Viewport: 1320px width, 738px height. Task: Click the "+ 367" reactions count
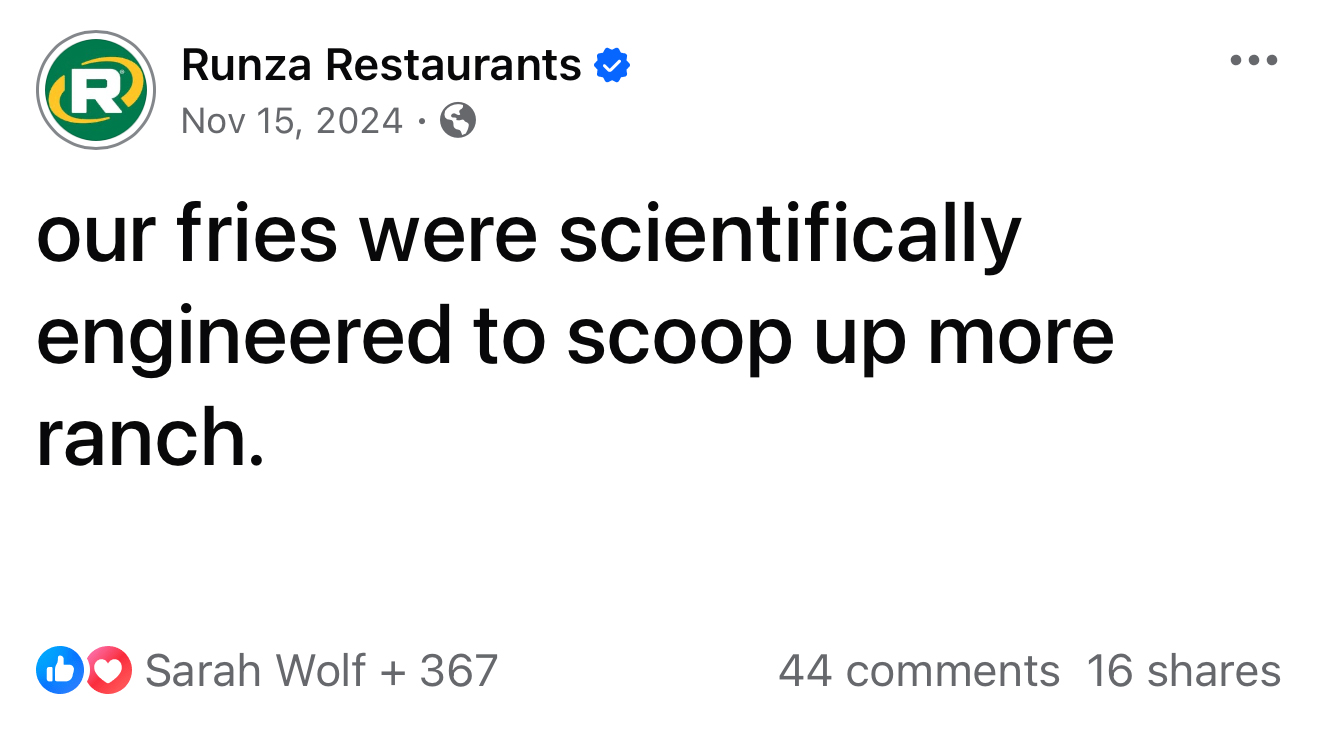tap(442, 670)
